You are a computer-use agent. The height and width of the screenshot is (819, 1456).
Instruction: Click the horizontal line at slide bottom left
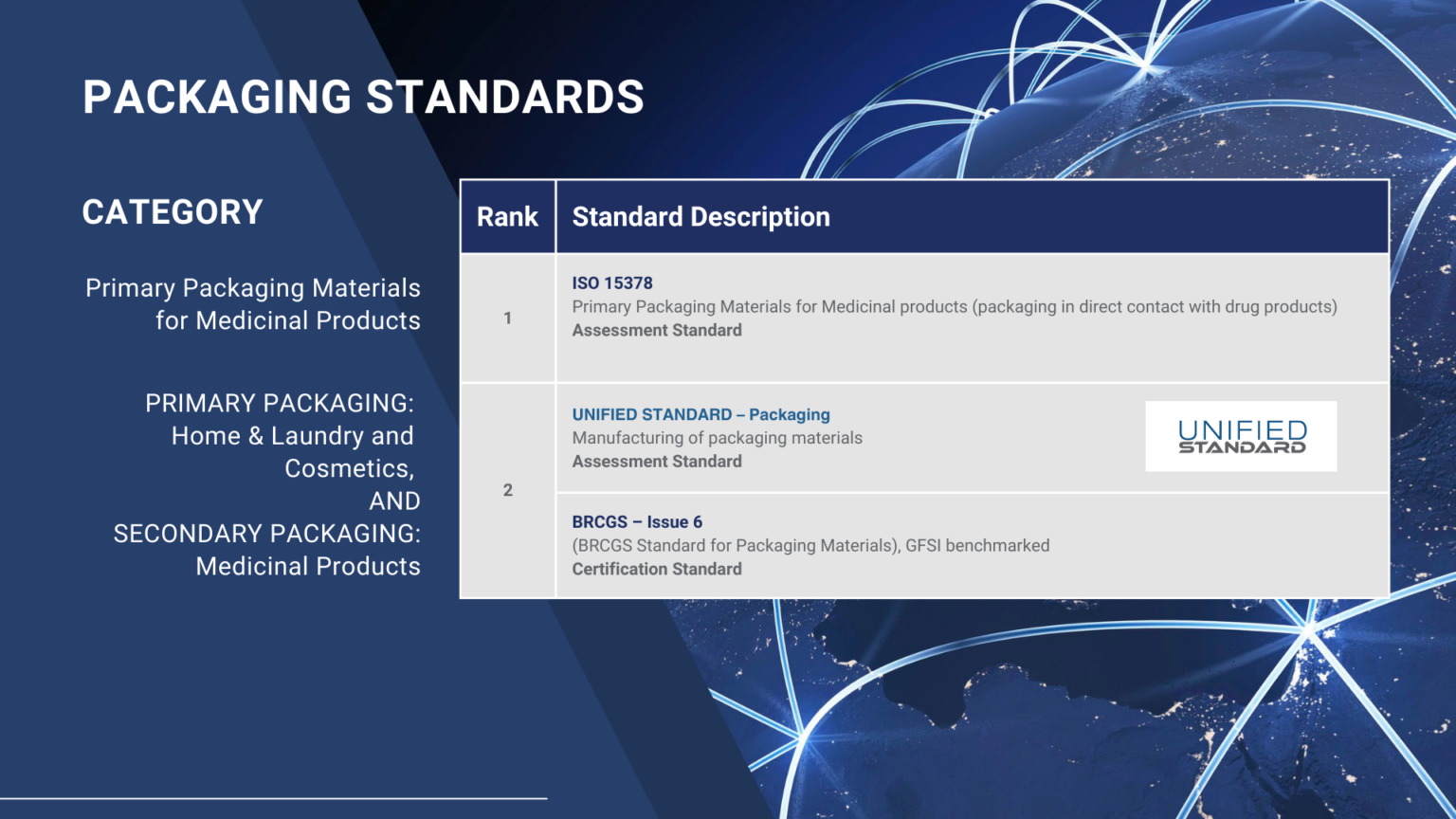[273, 796]
